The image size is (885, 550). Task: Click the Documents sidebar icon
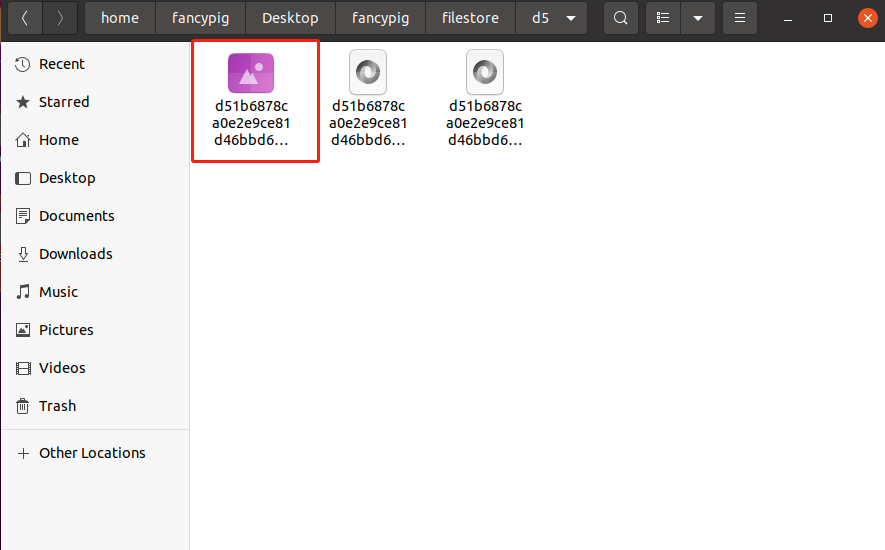(23, 216)
